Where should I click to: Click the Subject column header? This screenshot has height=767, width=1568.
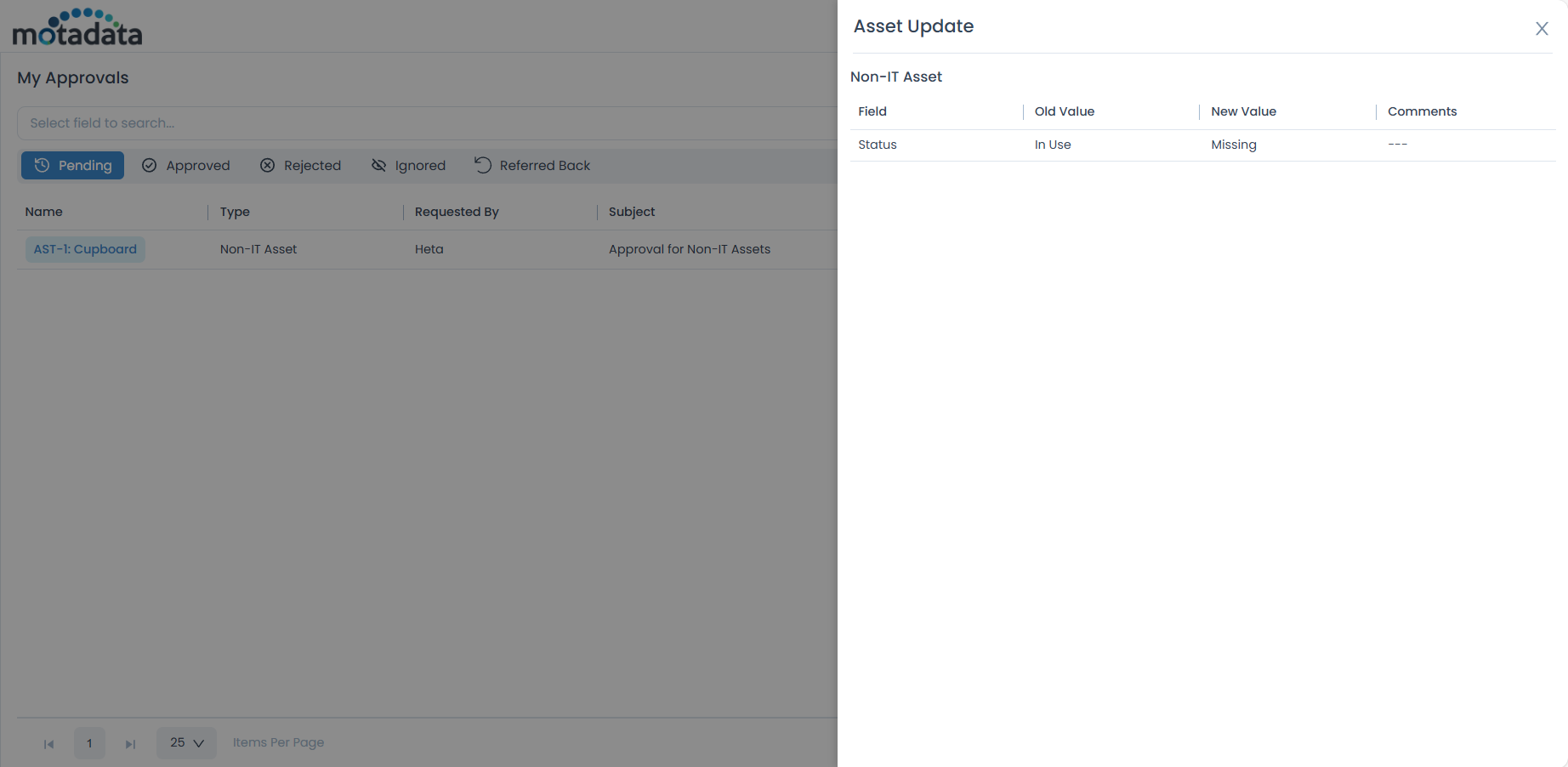click(632, 212)
